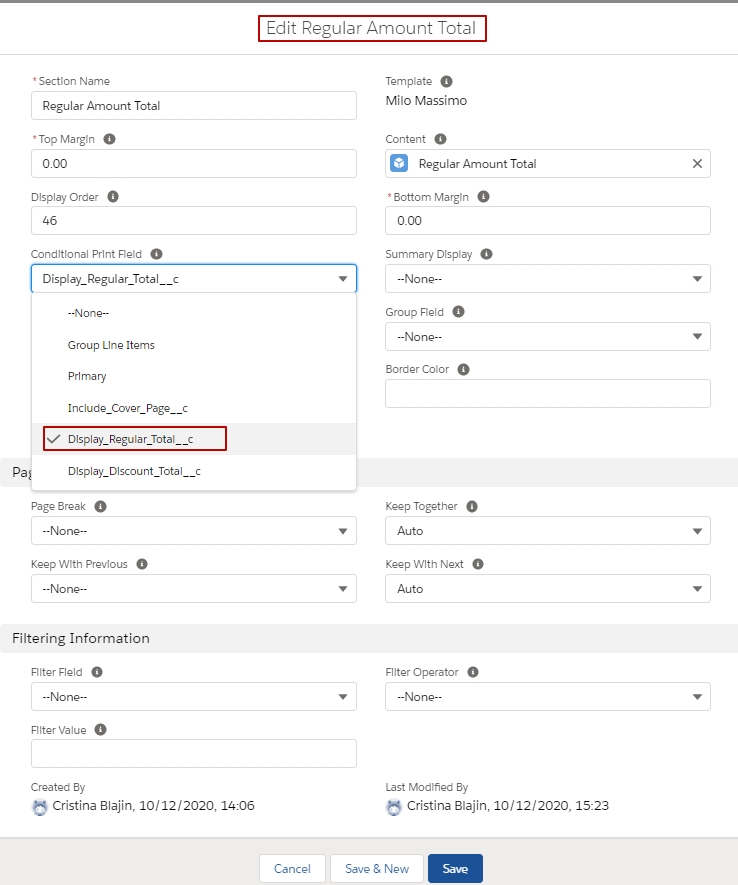Click the Filtering Information section heading
The height and width of the screenshot is (885, 738).
[x=81, y=638]
